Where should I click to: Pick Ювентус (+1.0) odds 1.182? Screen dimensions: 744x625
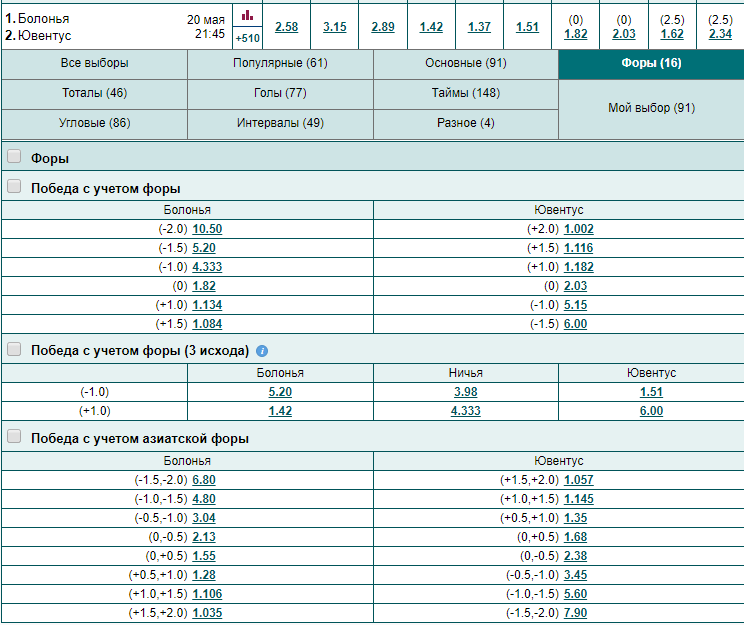pyautogui.click(x=578, y=267)
